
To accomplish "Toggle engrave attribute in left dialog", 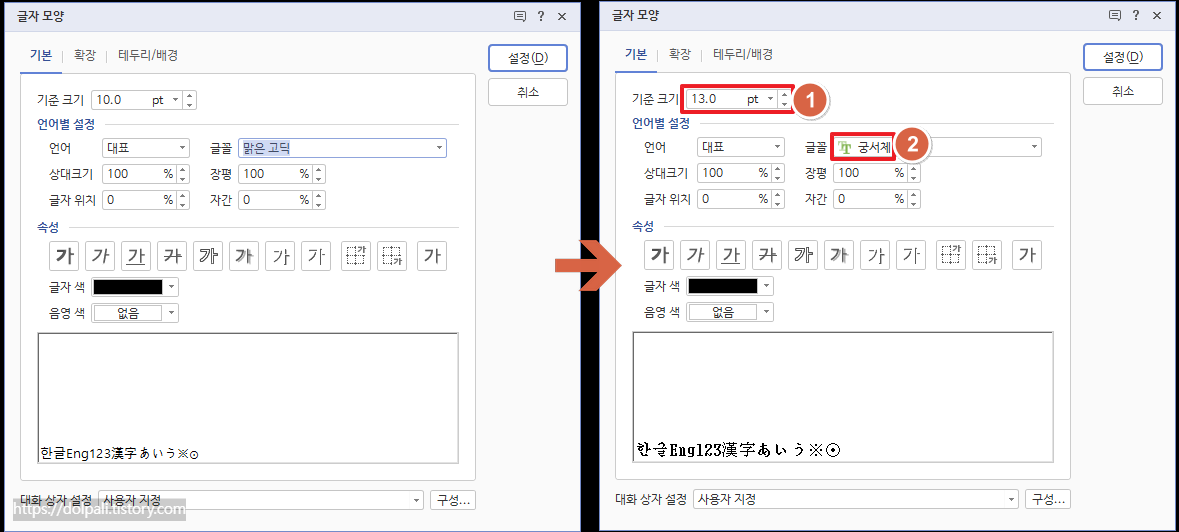I will [316, 255].
